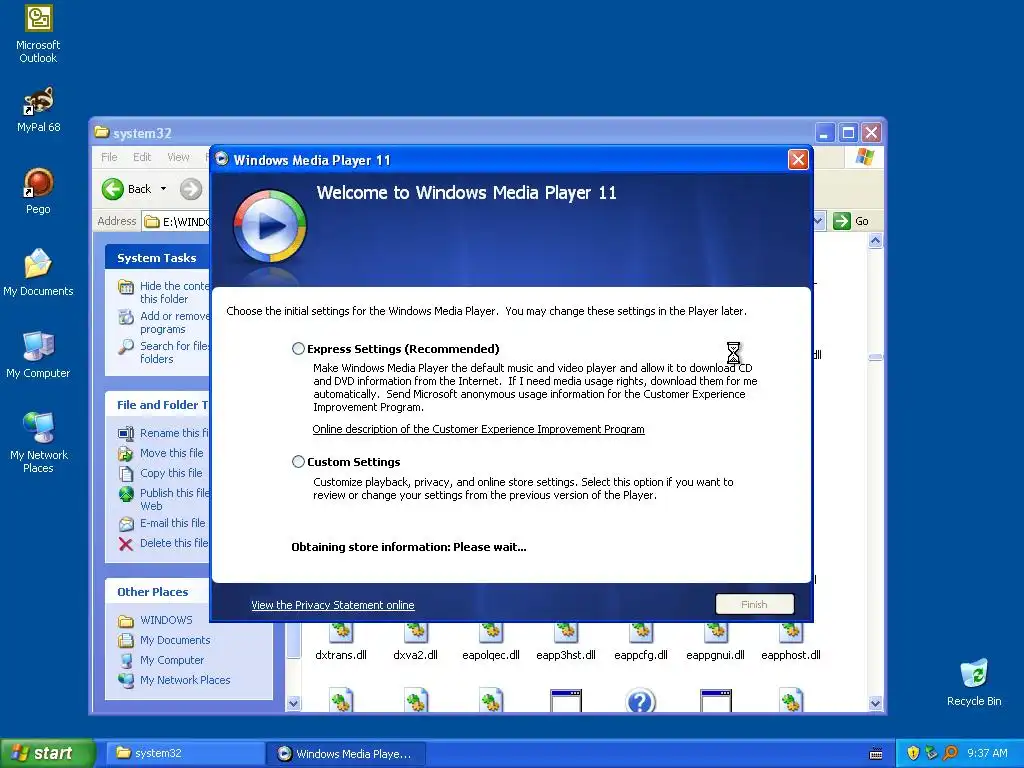Open the Pego desktop shortcut
The width and height of the screenshot is (1024, 768).
point(38,191)
